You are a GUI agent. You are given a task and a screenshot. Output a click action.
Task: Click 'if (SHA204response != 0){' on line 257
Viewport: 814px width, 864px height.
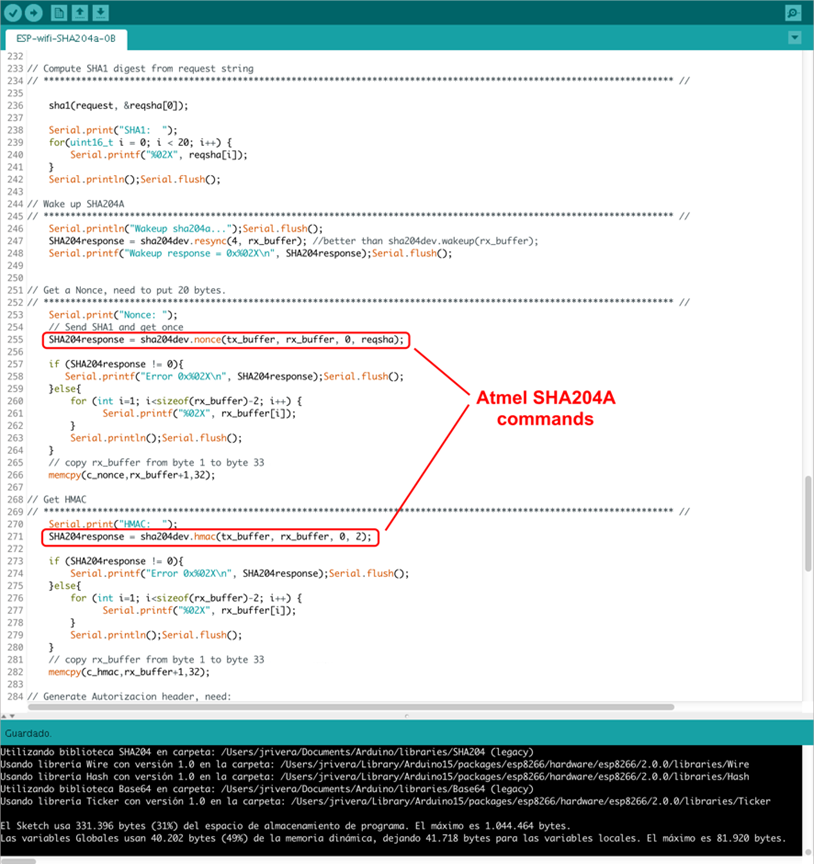116,364
